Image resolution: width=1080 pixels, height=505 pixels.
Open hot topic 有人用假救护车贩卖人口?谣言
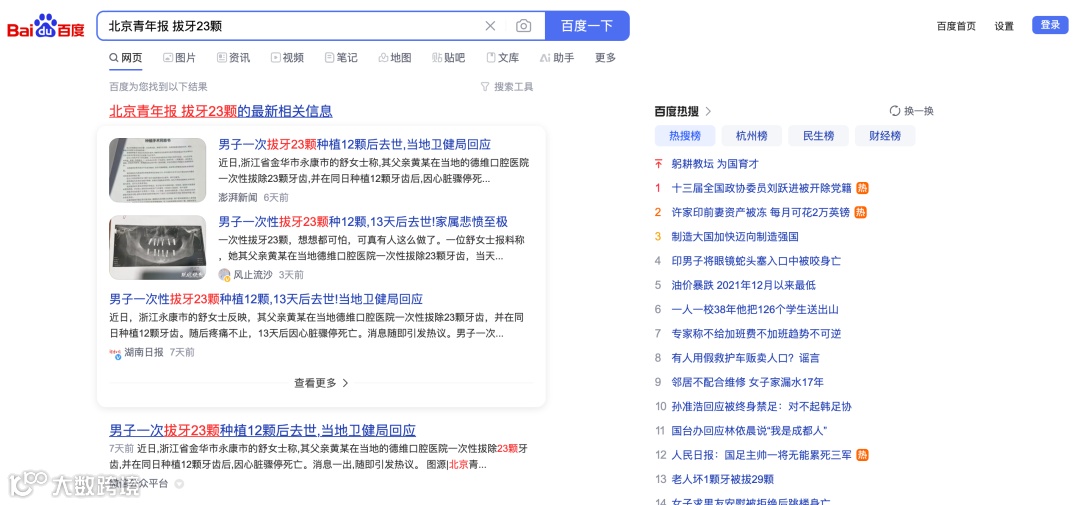(746, 358)
